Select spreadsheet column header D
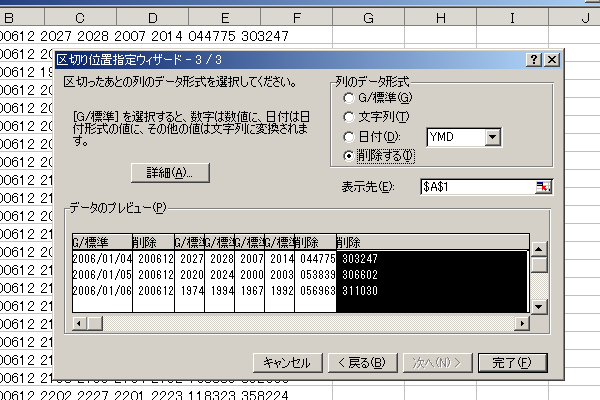The height and width of the screenshot is (400, 600). coord(152,17)
